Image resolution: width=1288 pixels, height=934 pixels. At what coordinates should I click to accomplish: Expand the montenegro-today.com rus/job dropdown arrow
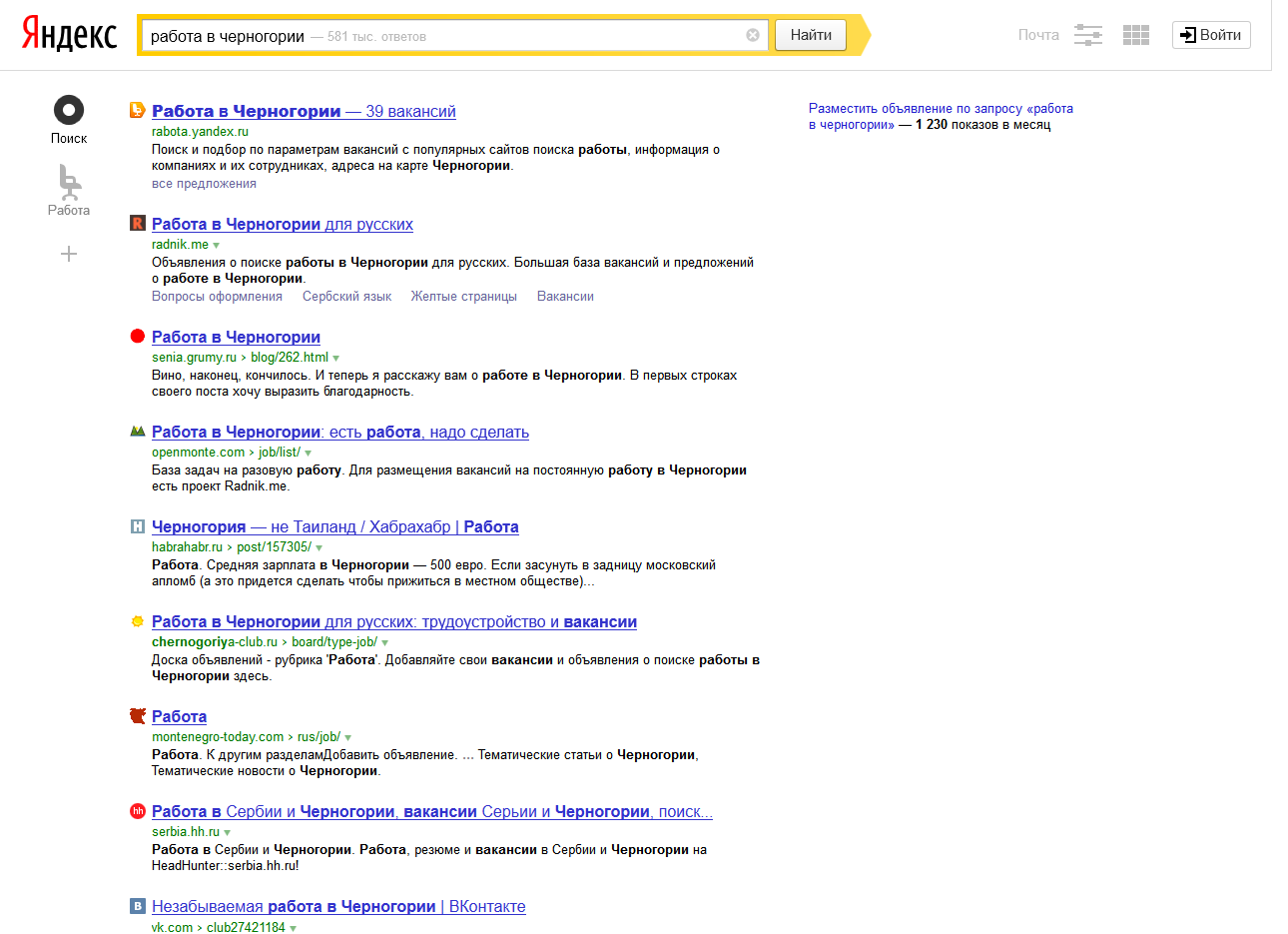[x=348, y=737]
